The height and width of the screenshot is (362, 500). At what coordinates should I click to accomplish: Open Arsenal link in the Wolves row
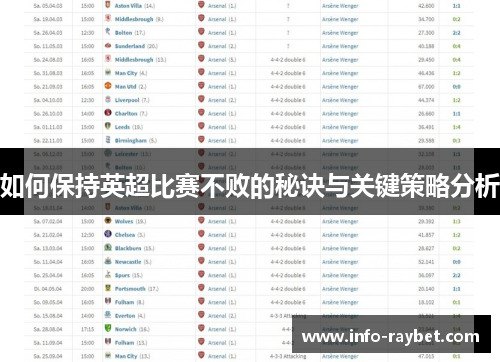[217, 222]
